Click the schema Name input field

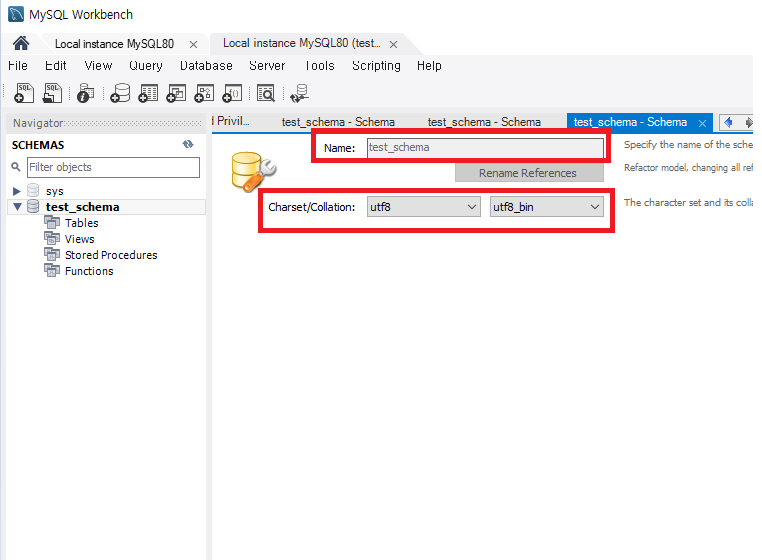tap(485, 147)
